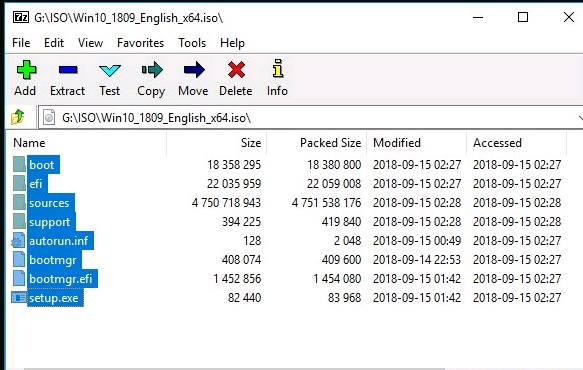Run Test with the checkmark icon
The image size is (583, 370).
point(110,70)
